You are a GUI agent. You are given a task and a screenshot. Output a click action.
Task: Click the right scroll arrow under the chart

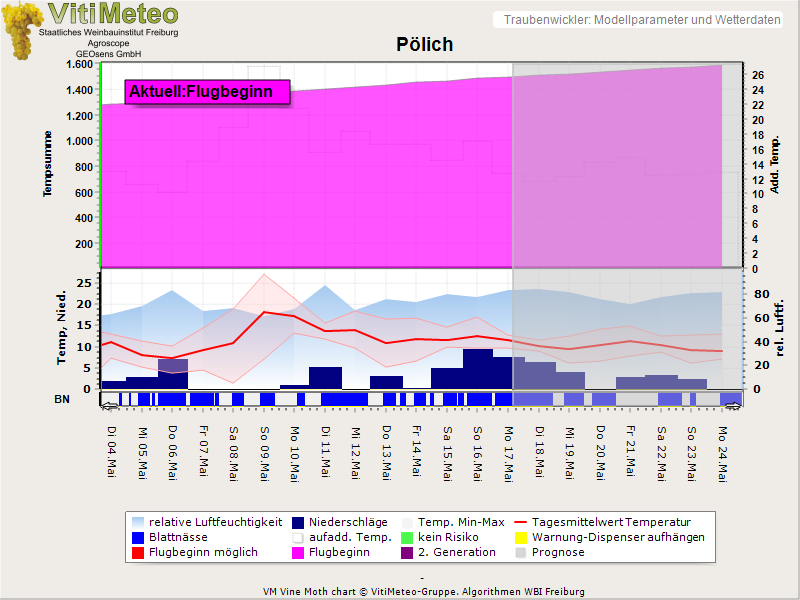733,405
